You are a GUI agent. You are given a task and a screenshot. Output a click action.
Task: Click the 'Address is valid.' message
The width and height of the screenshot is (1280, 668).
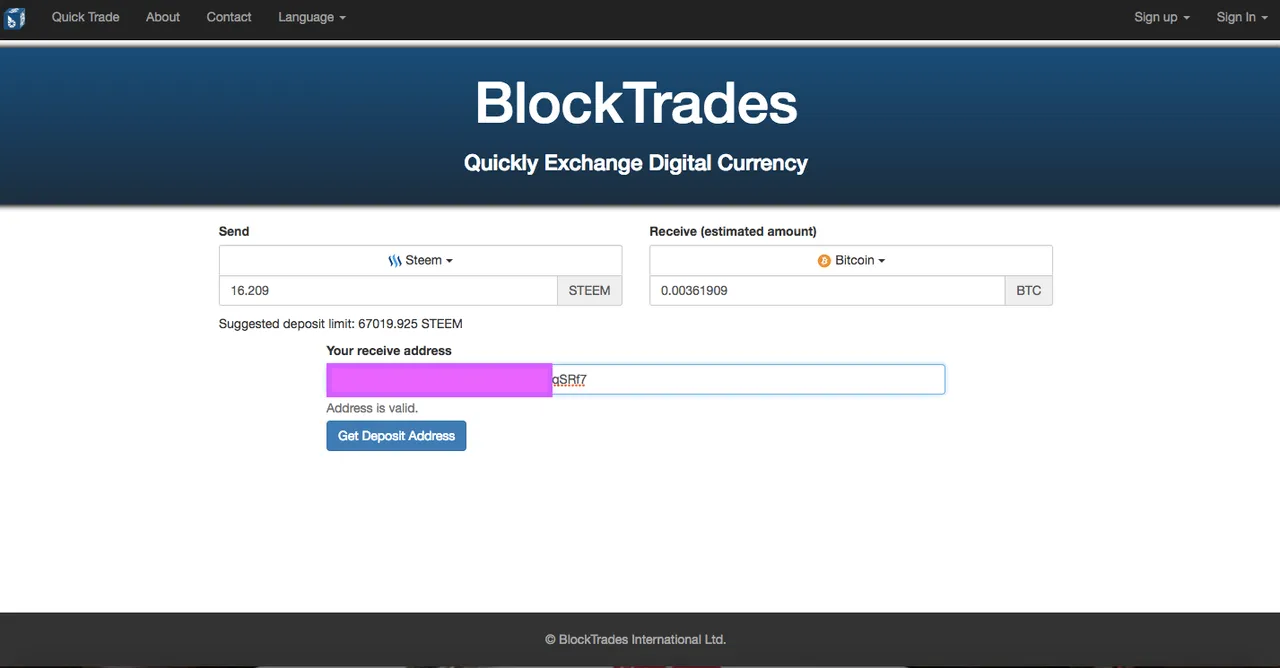[x=372, y=408]
